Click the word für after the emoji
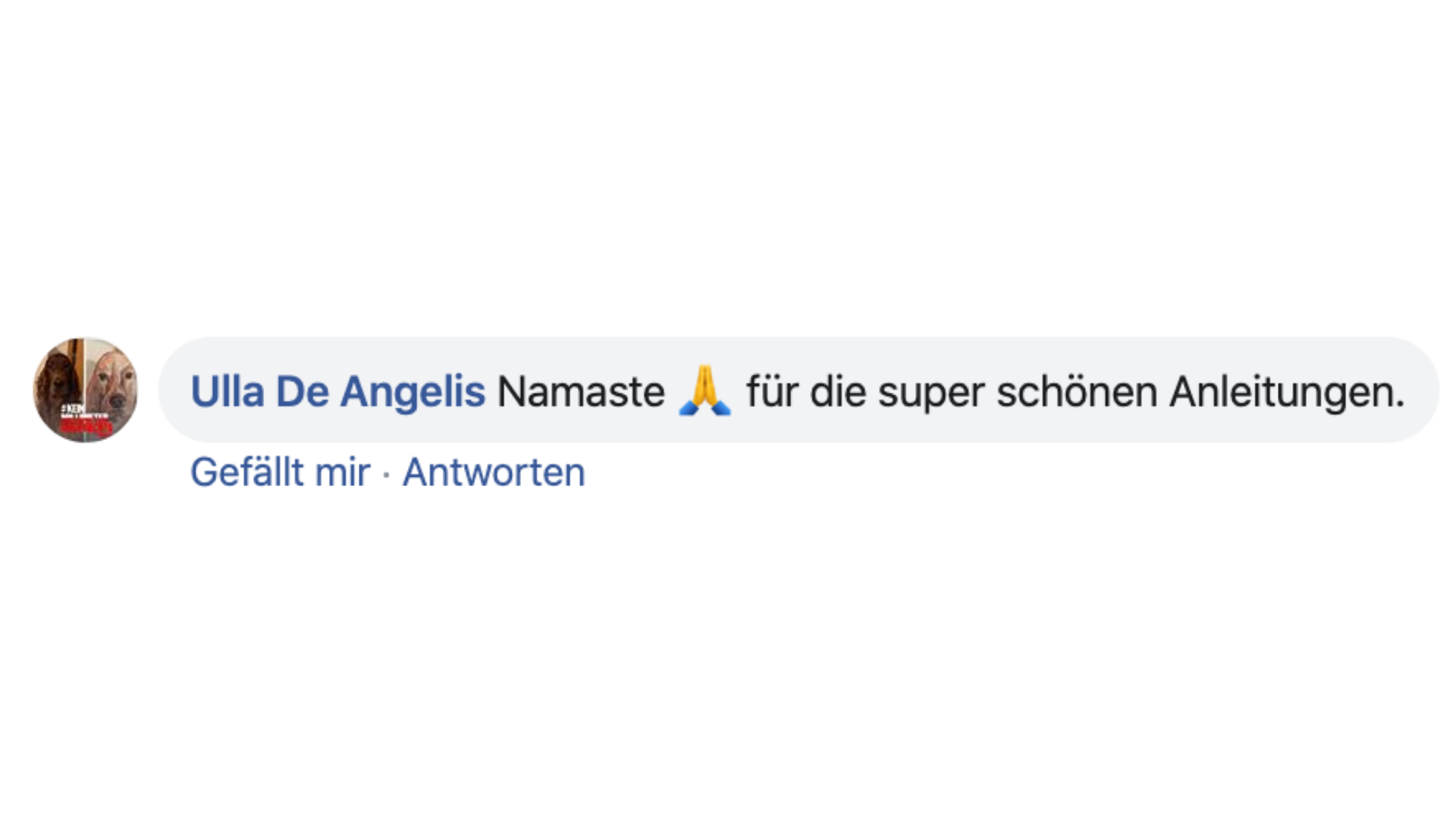This screenshot has width=1456, height=819. coord(772,392)
